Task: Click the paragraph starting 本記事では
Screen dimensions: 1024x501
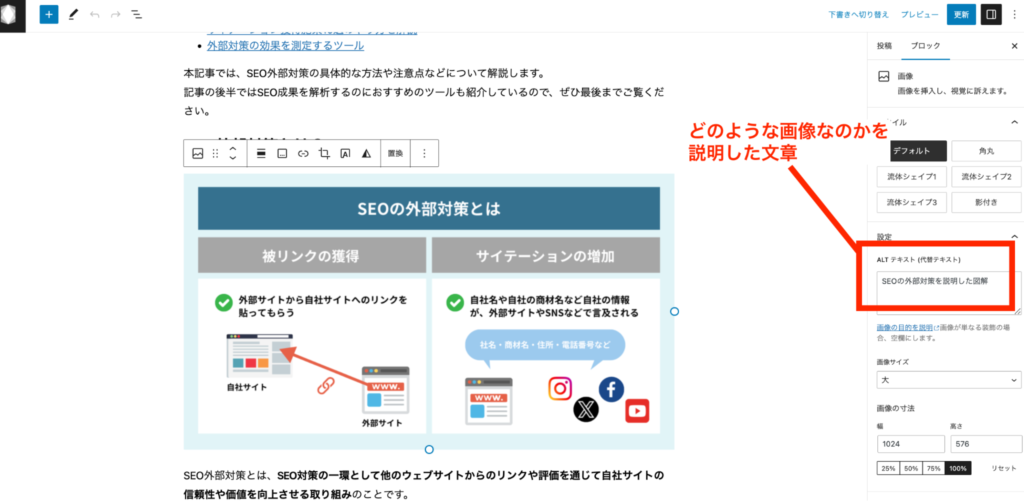Action: pyautogui.click(x=424, y=91)
